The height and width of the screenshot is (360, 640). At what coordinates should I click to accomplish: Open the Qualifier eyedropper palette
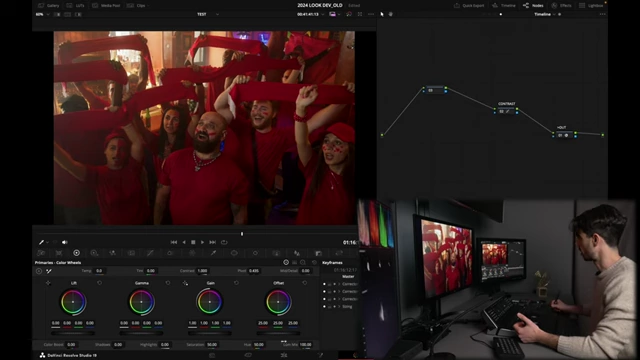click(x=213, y=253)
